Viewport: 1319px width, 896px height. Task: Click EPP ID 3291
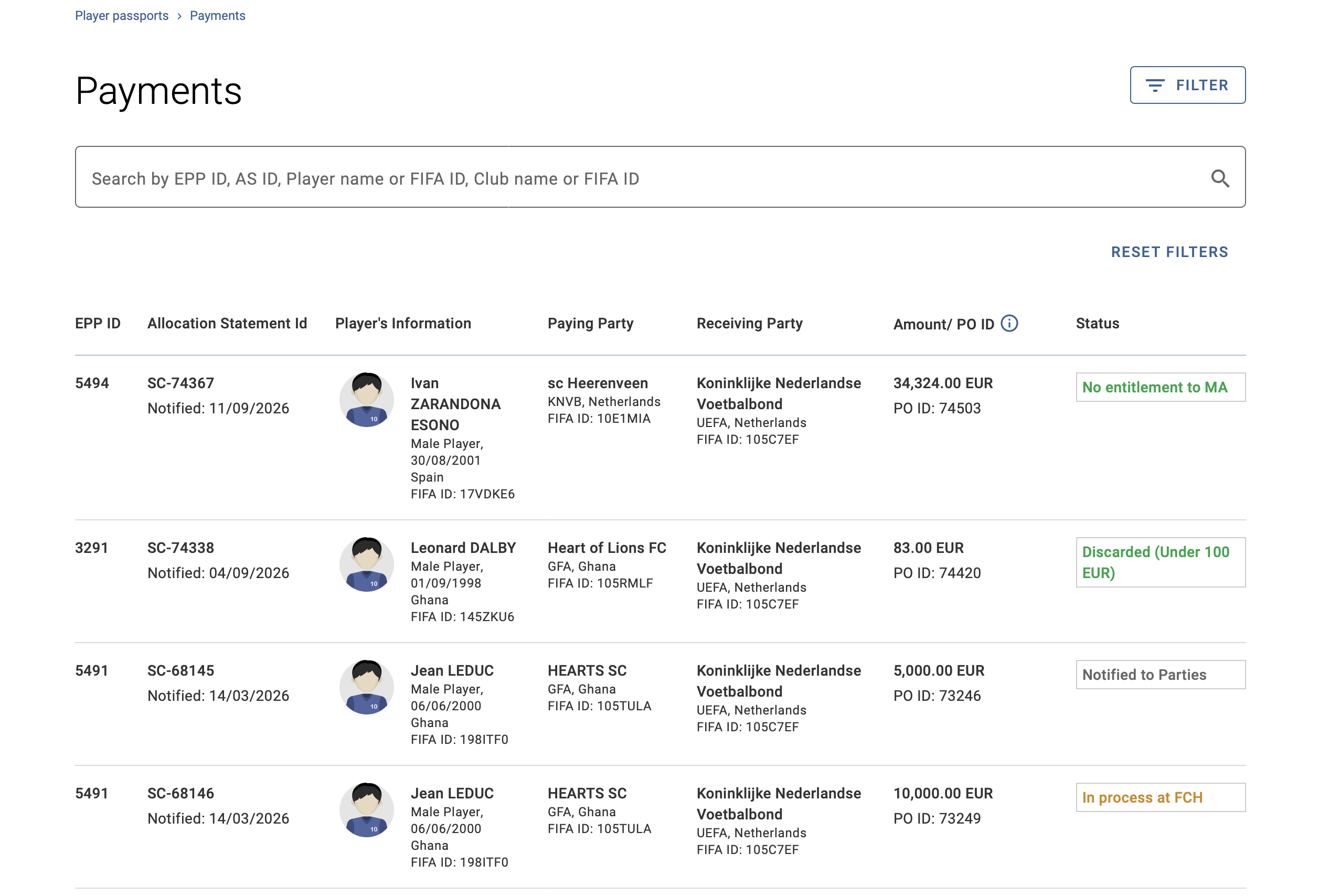pos(91,548)
